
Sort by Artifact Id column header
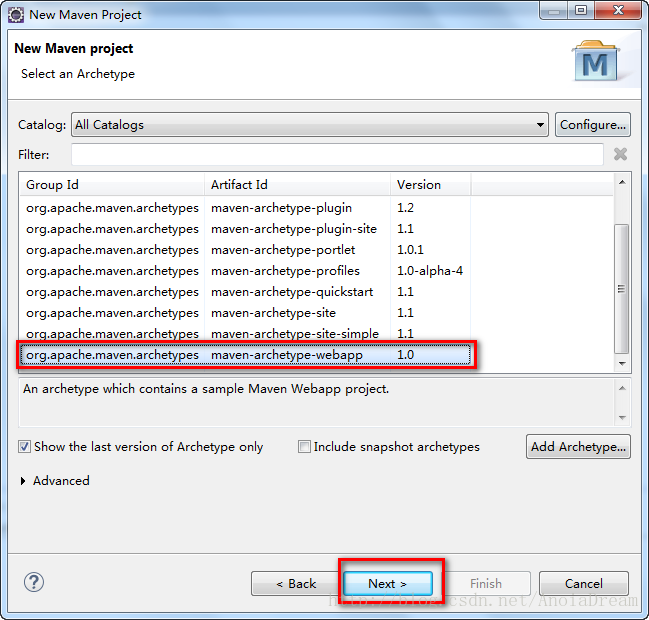[x=297, y=185]
